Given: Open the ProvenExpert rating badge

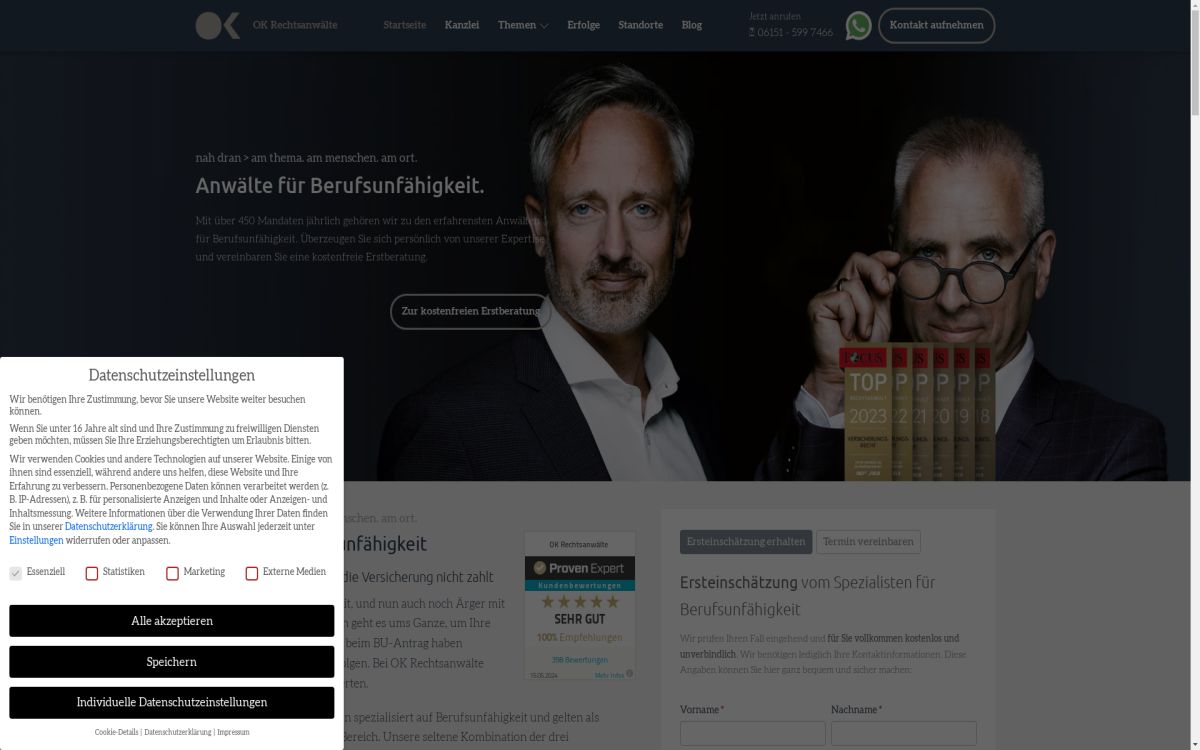Looking at the screenshot, I should [580, 606].
